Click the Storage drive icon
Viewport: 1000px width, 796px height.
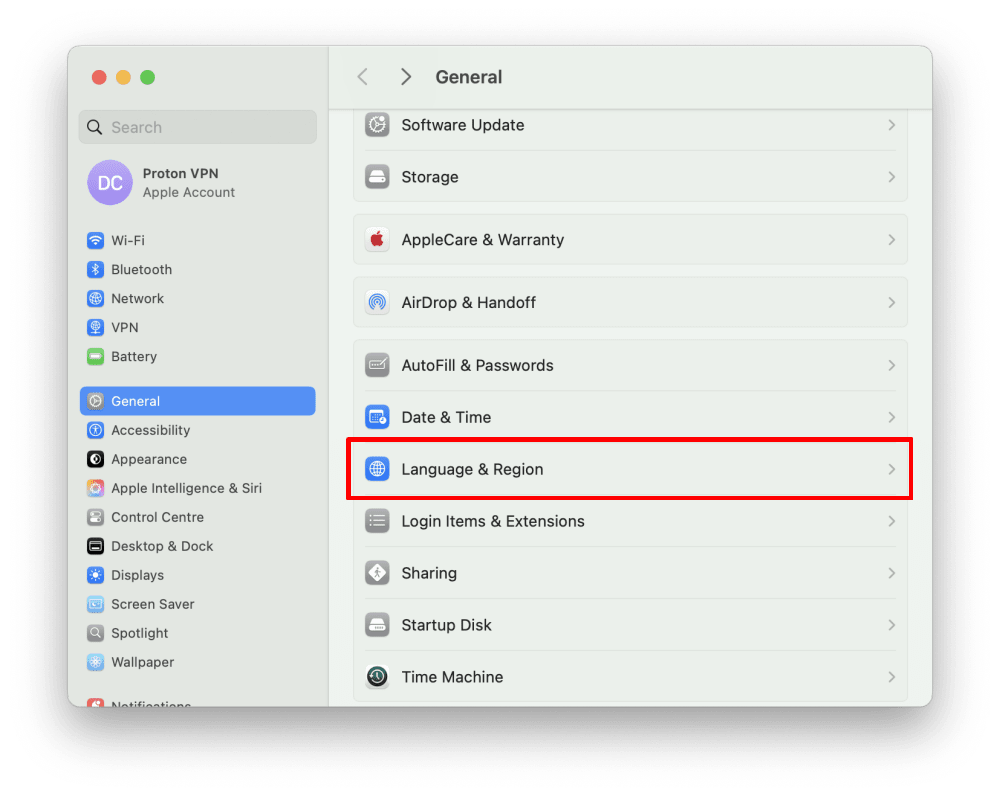coord(378,177)
